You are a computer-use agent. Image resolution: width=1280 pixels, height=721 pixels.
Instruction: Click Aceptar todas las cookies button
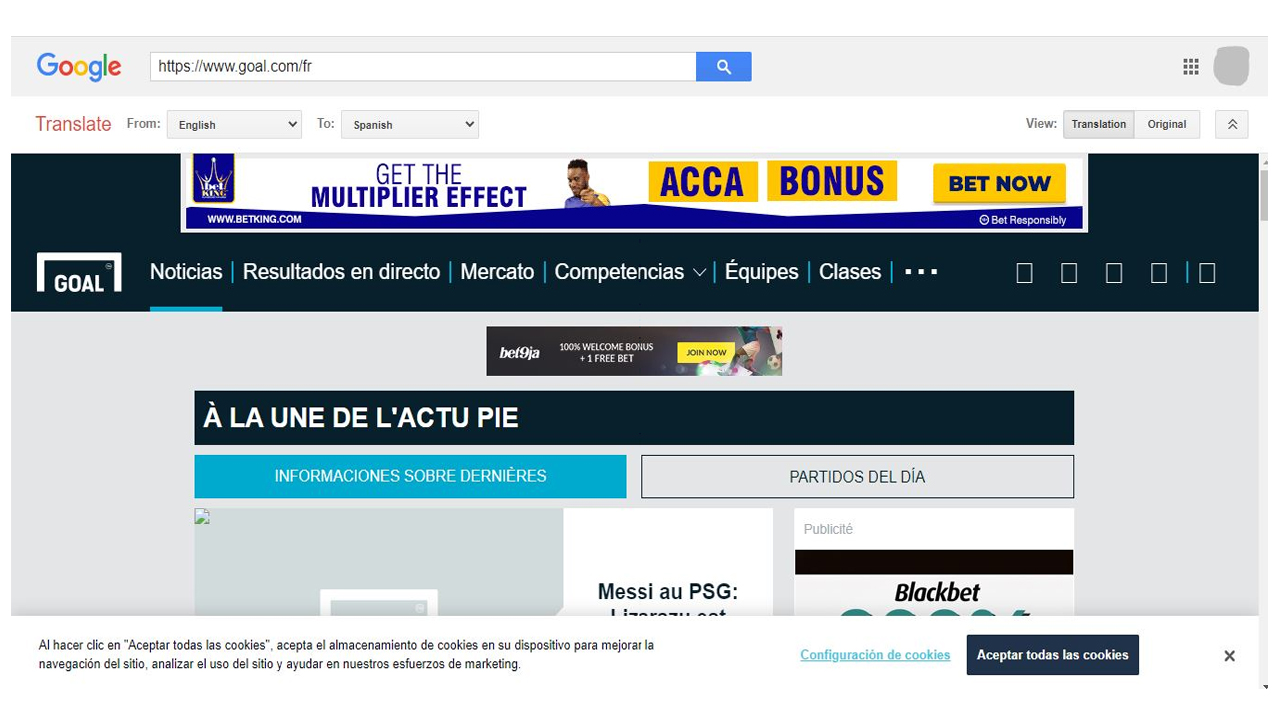[1052, 655]
